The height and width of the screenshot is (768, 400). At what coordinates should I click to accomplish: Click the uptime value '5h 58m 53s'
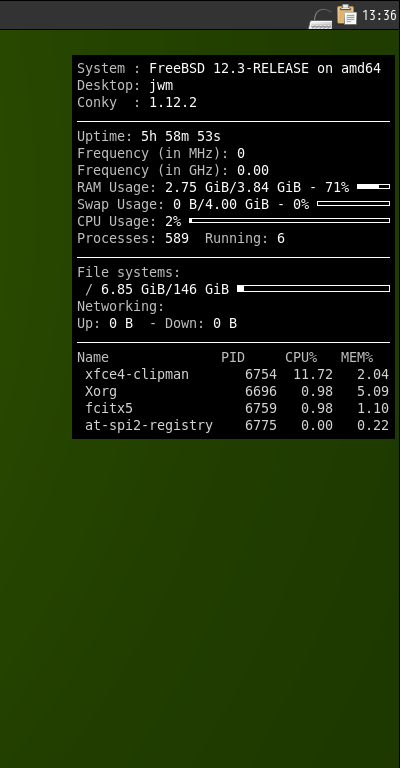(181, 136)
